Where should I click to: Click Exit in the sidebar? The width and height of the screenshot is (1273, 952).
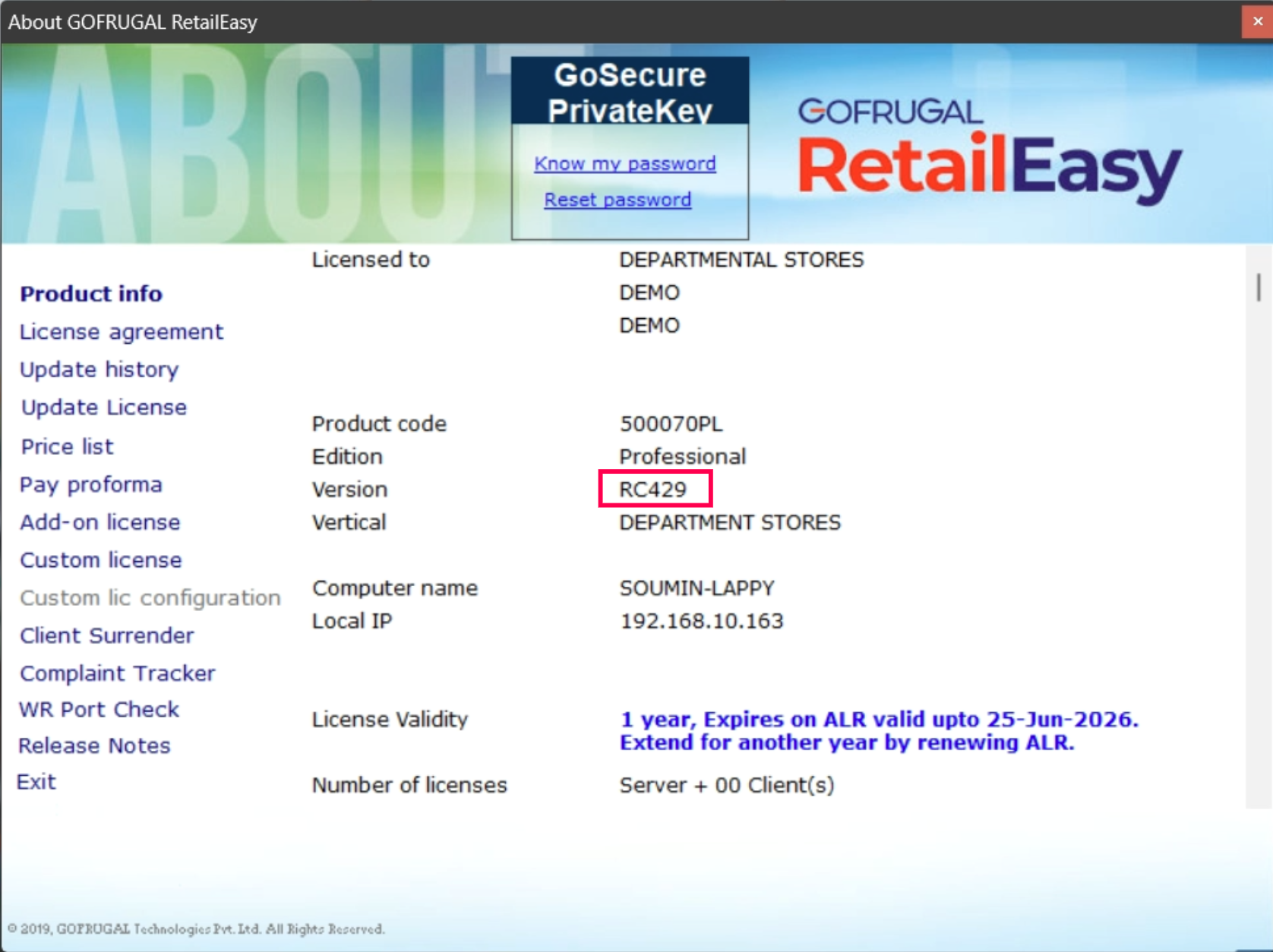36,782
